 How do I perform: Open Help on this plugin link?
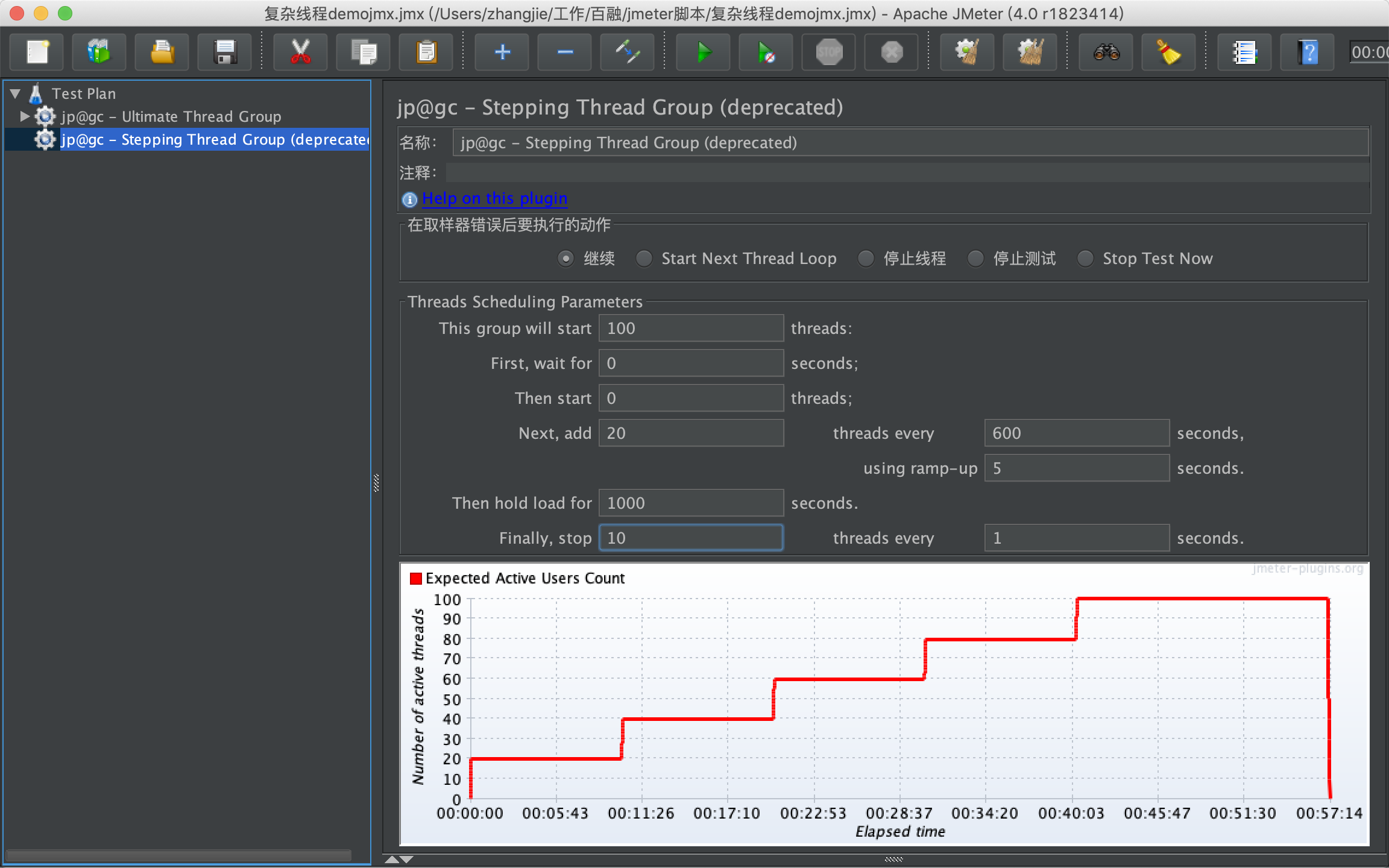(x=494, y=198)
